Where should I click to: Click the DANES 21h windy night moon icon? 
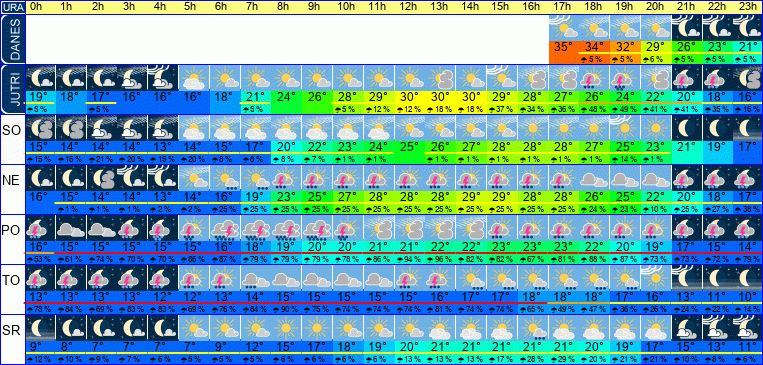coord(687,28)
